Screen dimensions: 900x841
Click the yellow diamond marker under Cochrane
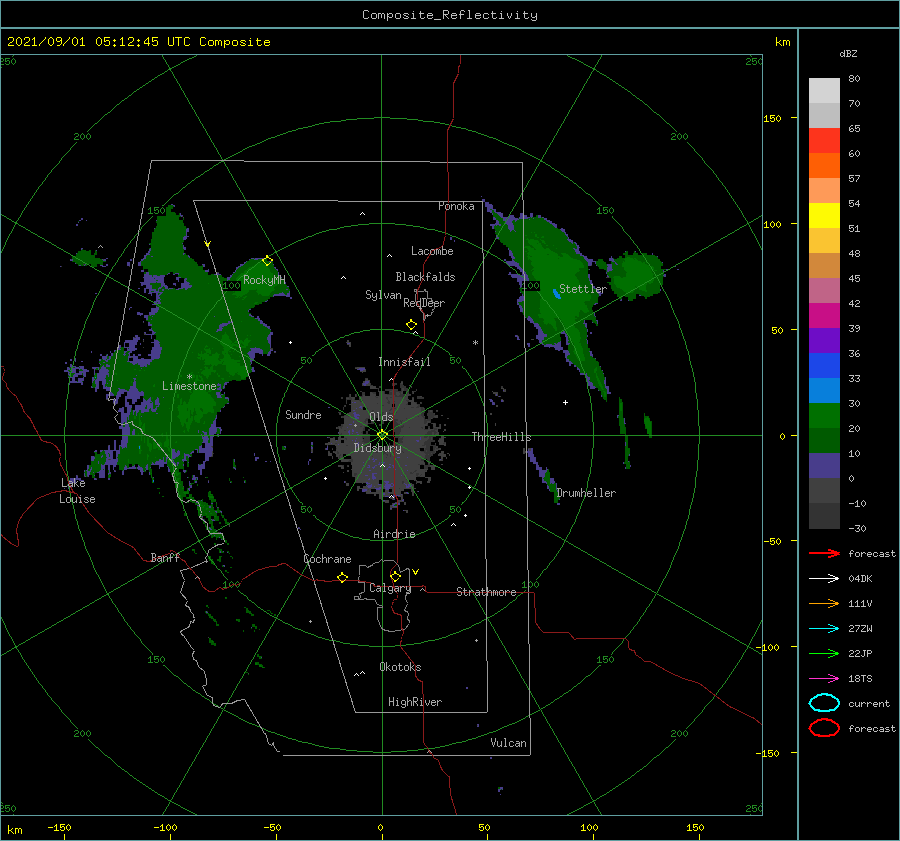[x=343, y=578]
